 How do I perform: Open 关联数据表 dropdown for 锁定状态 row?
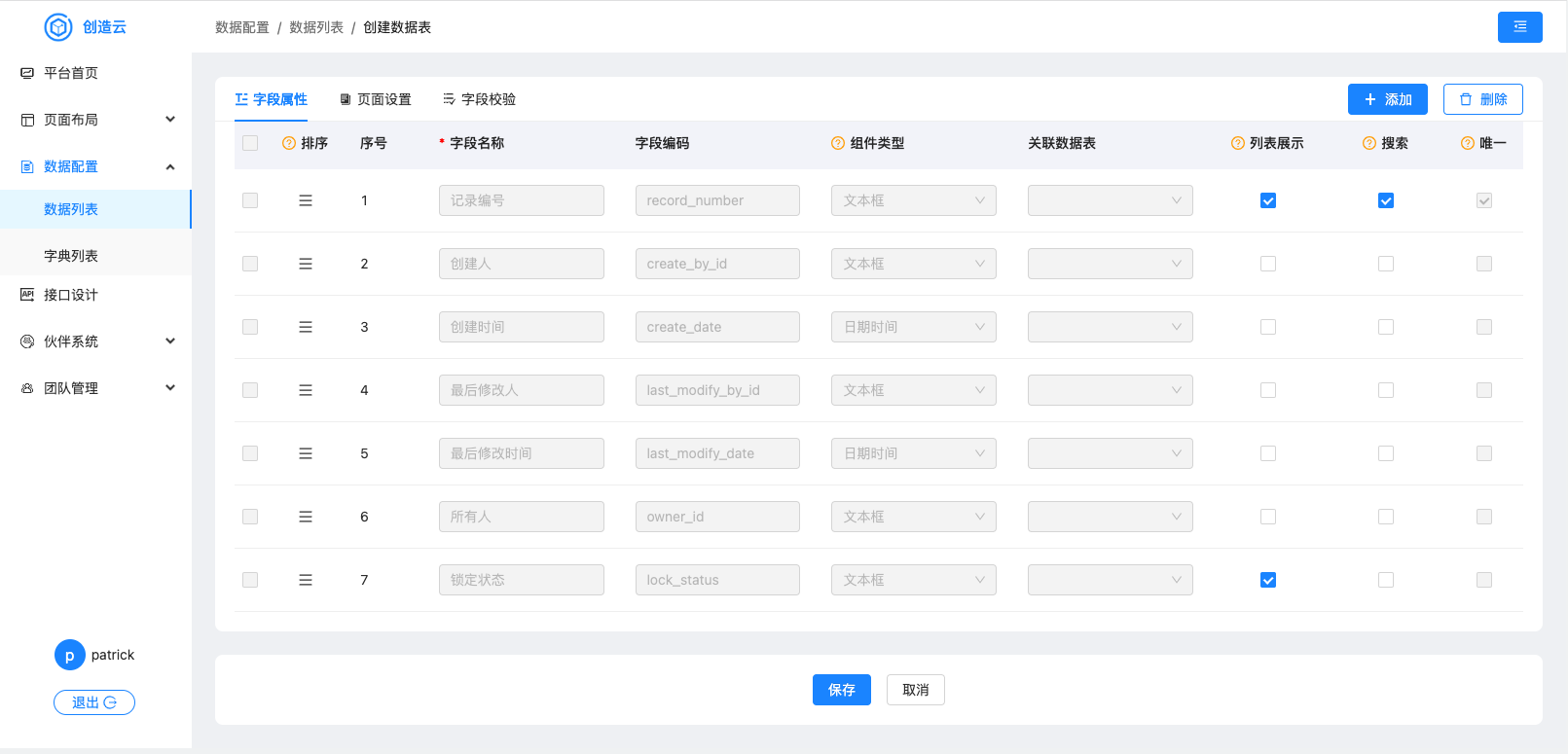tap(1111, 580)
